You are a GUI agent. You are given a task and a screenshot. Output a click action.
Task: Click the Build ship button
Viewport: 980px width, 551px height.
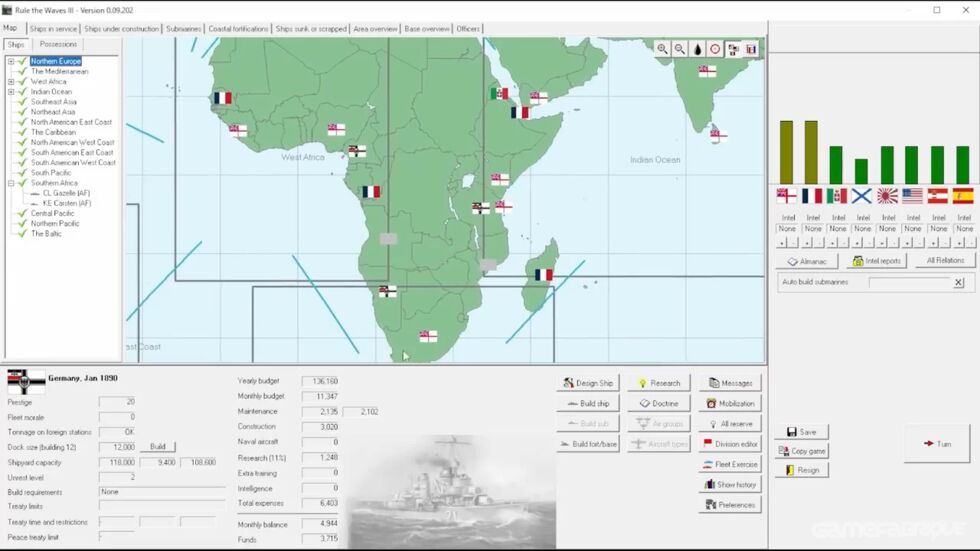(x=588, y=404)
